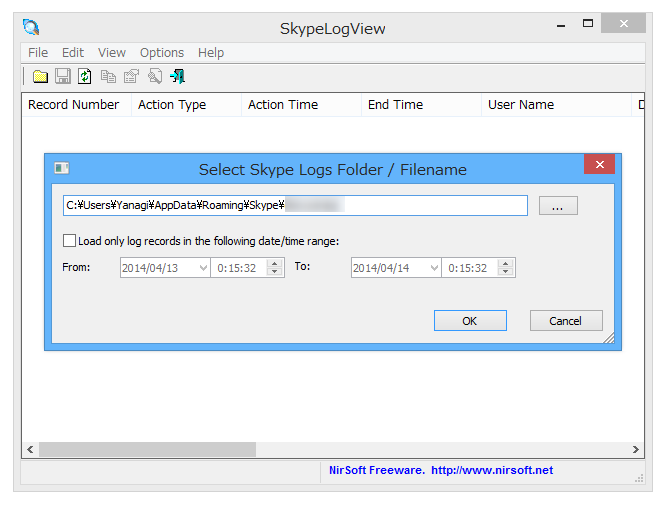Click the Cancel button

point(566,321)
